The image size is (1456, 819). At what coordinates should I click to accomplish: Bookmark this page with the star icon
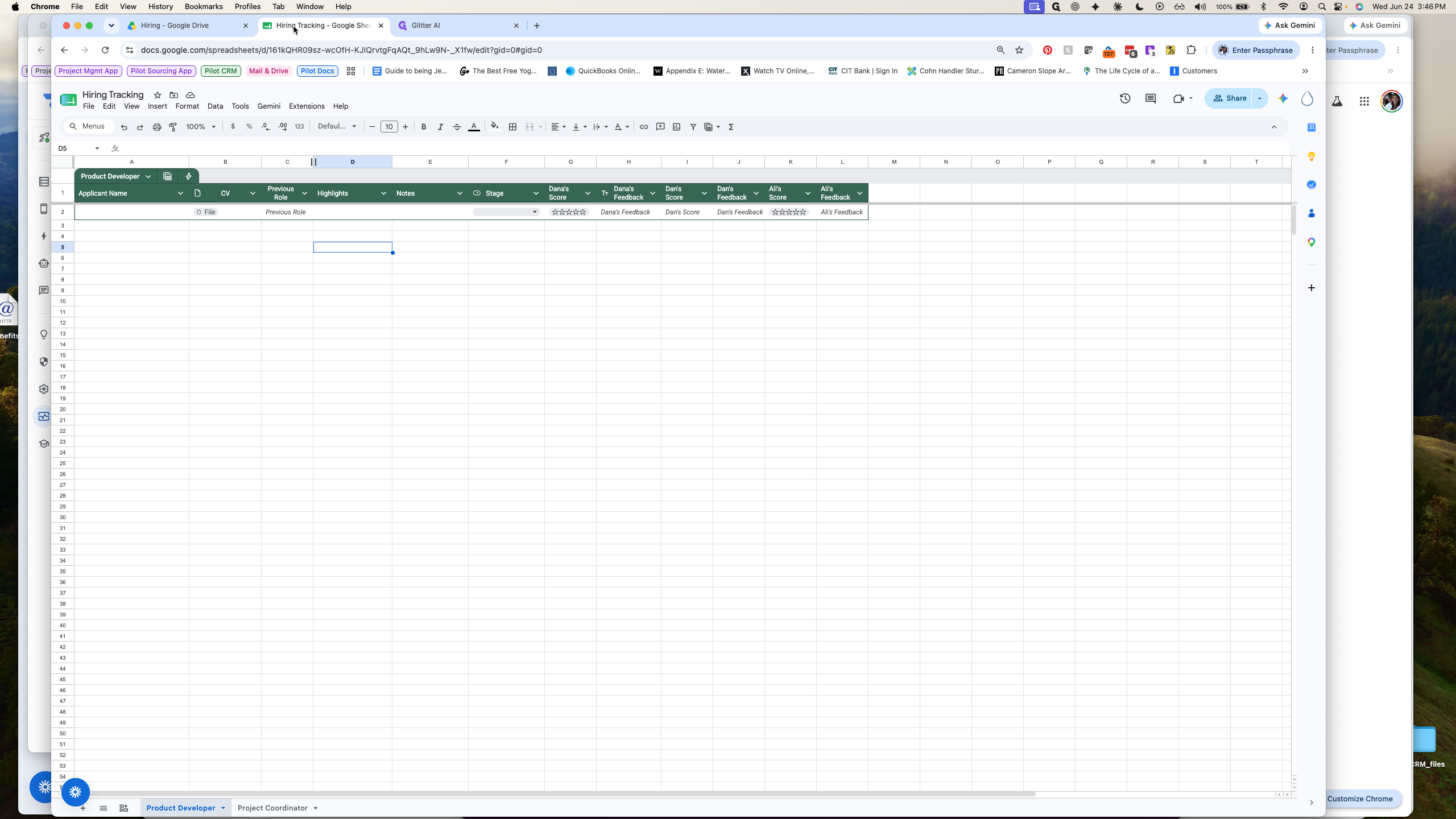click(1019, 50)
